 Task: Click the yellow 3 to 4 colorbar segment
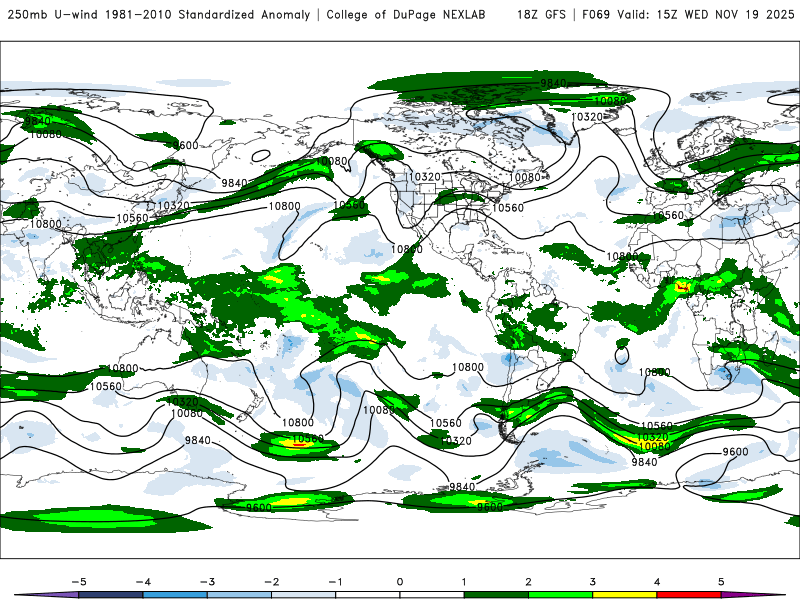624,595
